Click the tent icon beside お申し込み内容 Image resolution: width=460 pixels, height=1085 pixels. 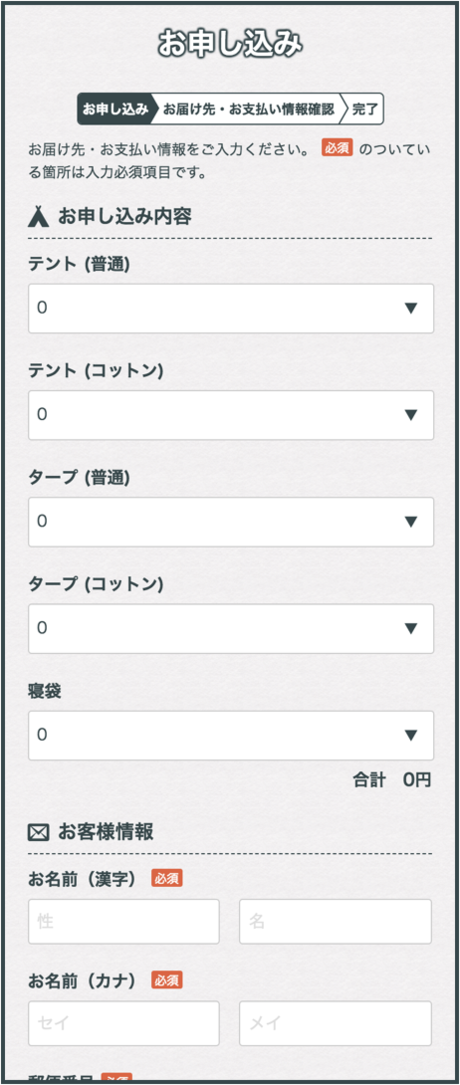point(38,217)
